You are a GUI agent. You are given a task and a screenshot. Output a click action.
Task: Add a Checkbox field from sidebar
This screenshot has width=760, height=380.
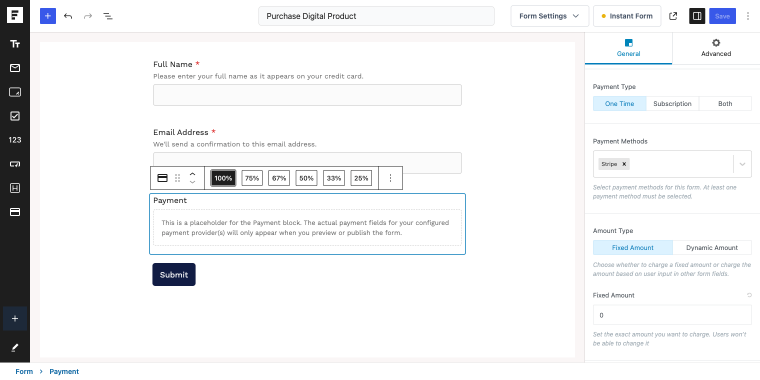click(x=15, y=116)
